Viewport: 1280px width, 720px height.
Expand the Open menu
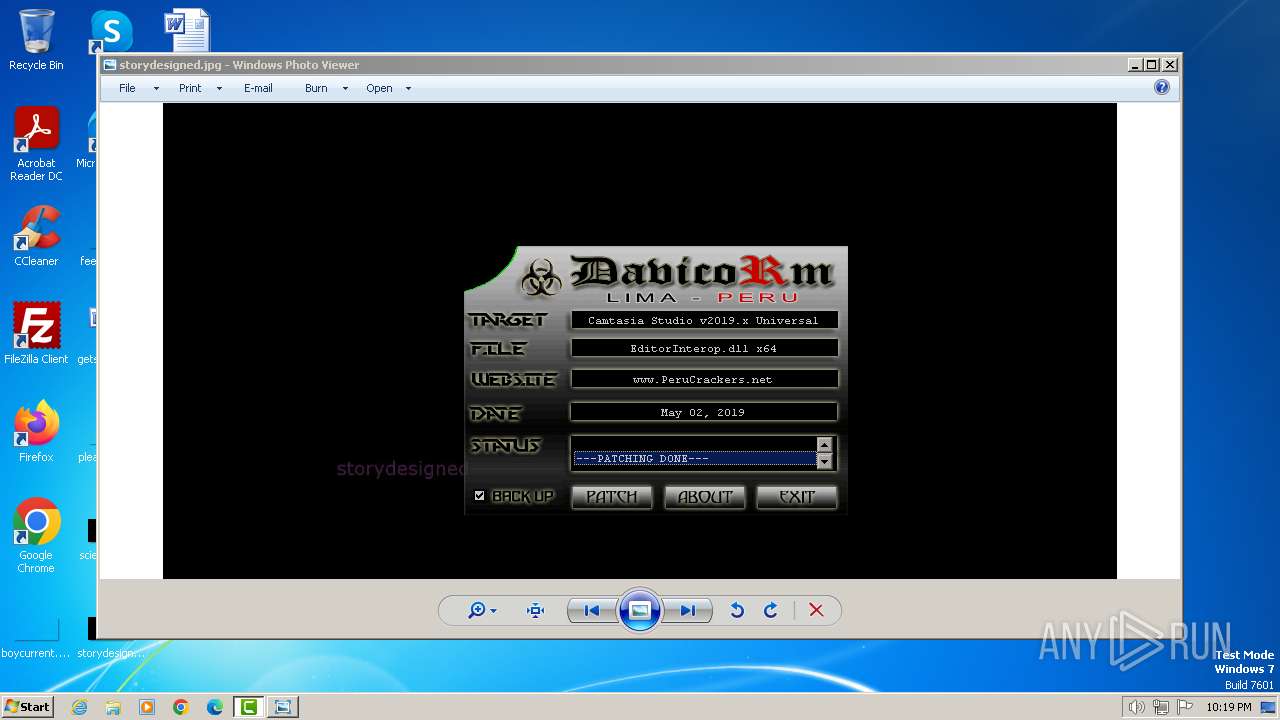(x=379, y=88)
